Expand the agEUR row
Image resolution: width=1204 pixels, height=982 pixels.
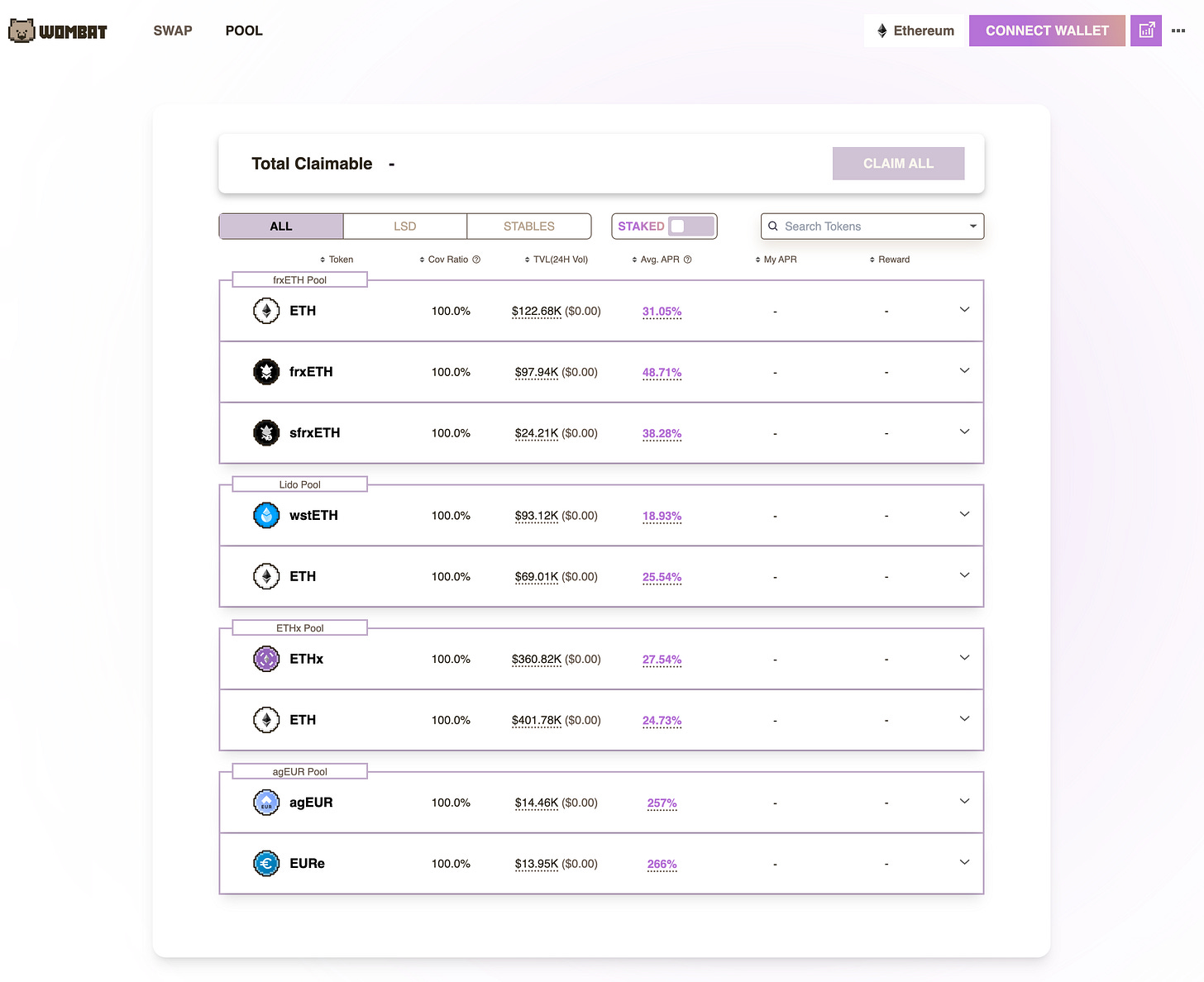click(964, 802)
